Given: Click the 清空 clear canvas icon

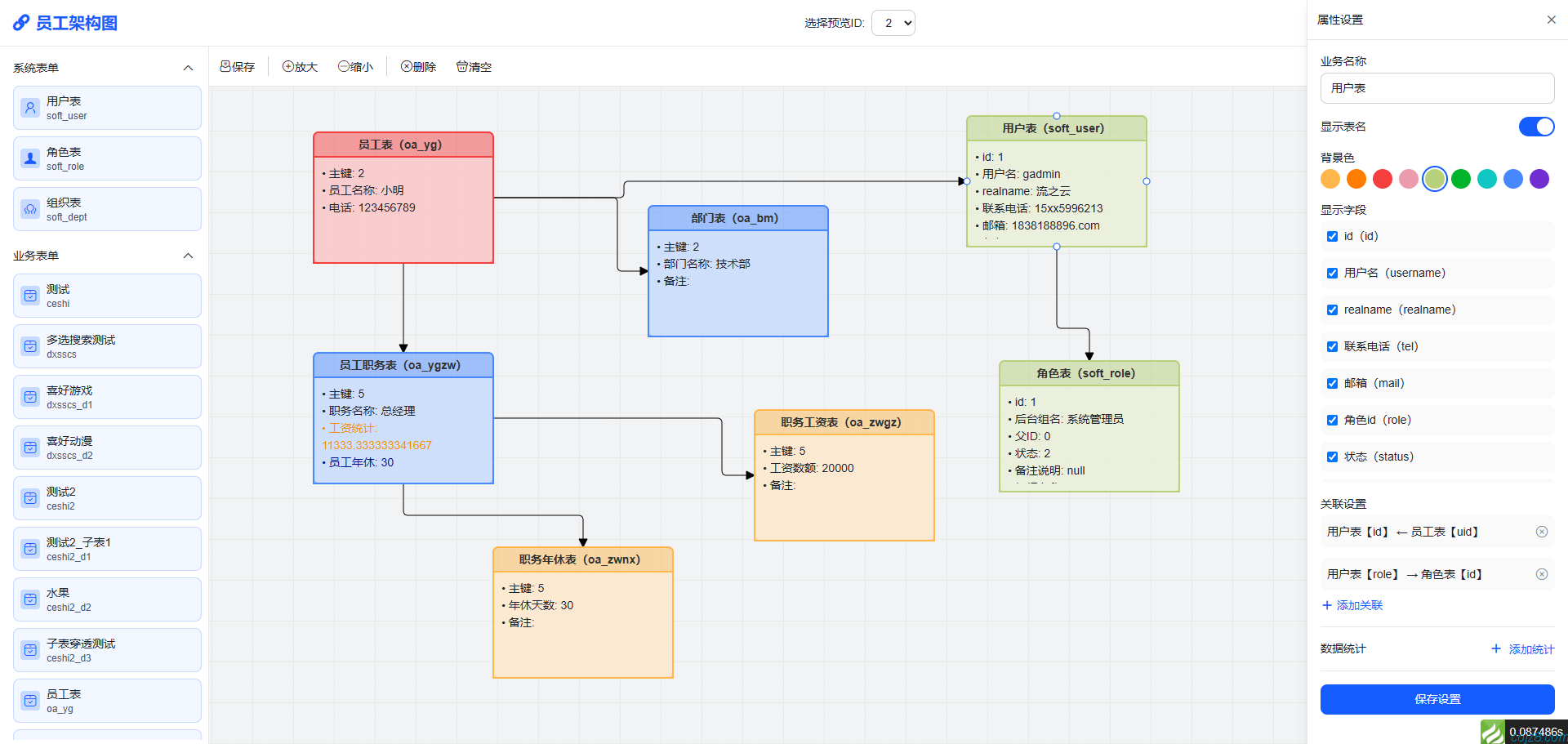Looking at the screenshot, I should point(461,66).
